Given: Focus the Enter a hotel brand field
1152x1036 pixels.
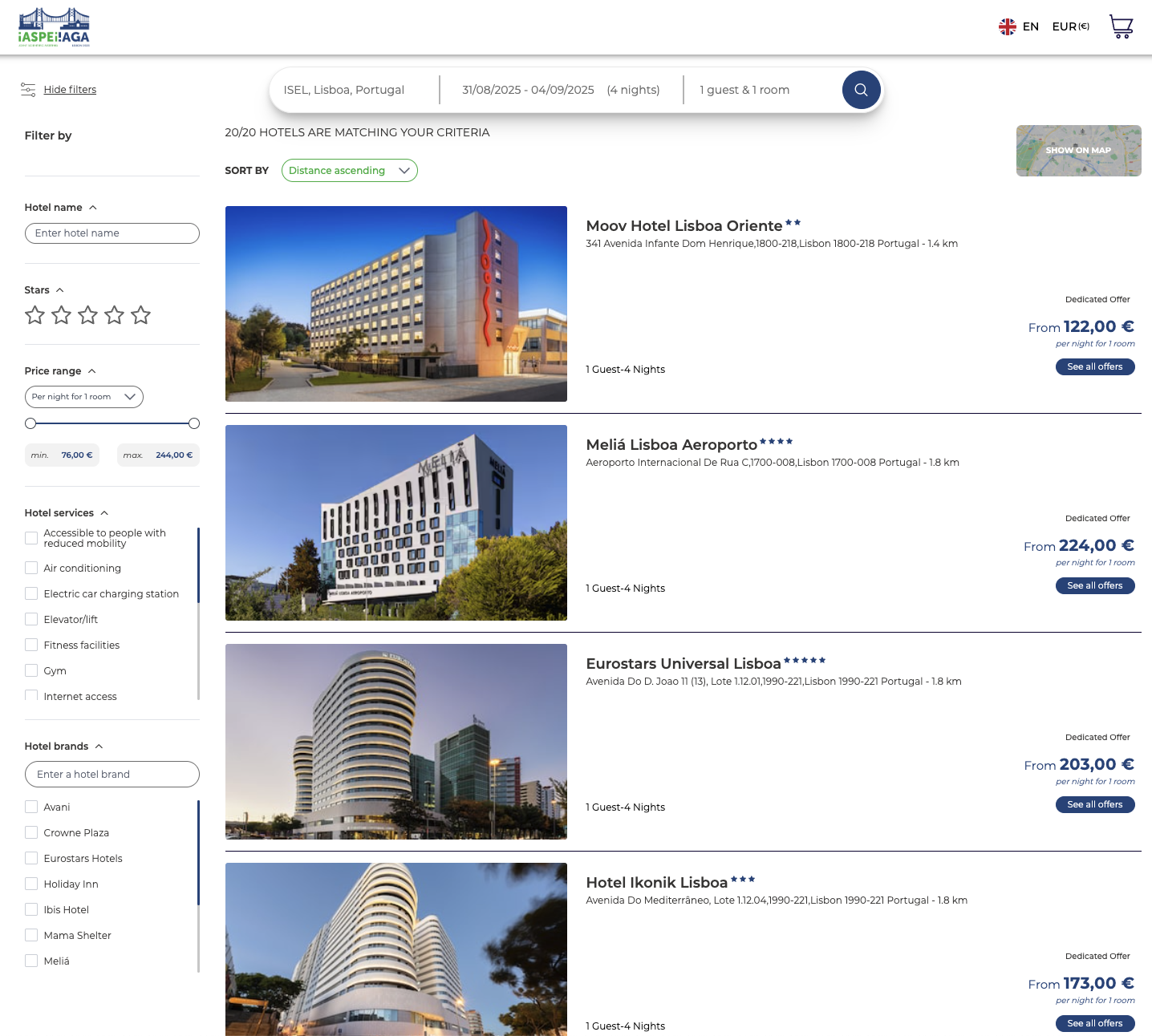Looking at the screenshot, I should [112, 774].
